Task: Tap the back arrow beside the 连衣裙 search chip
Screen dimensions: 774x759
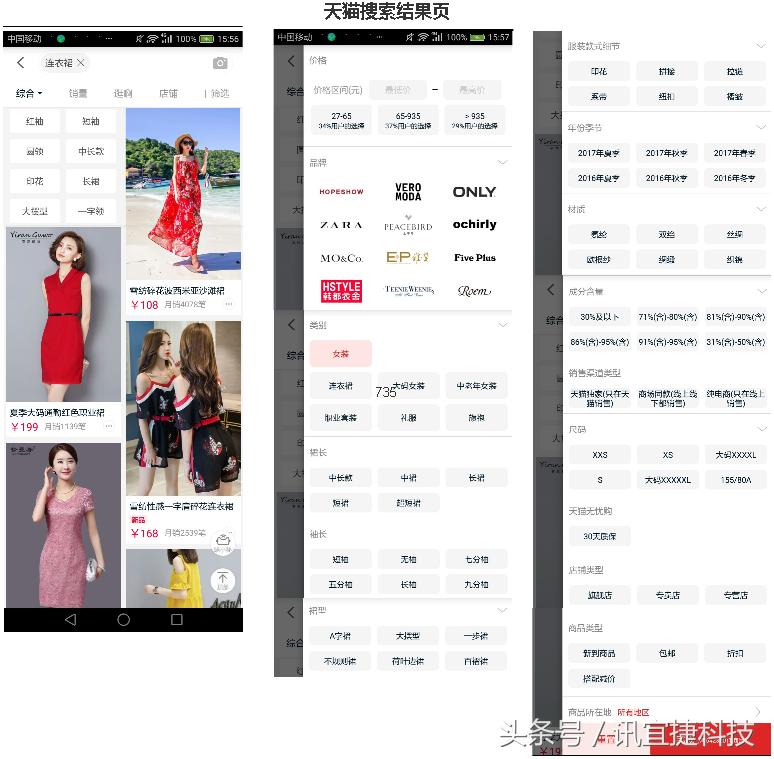Action: pyautogui.click(x=20, y=63)
